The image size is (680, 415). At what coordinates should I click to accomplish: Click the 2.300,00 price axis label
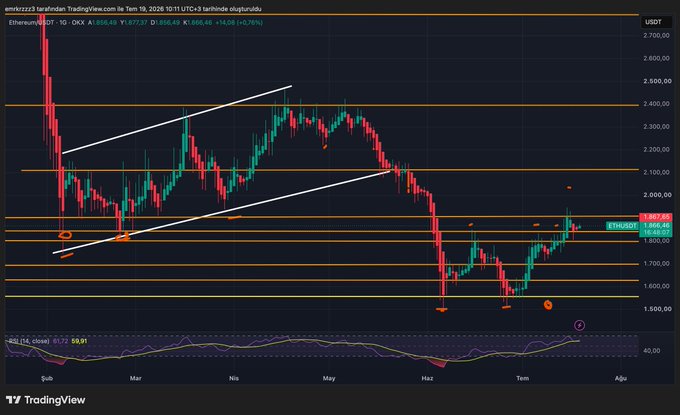(x=657, y=127)
